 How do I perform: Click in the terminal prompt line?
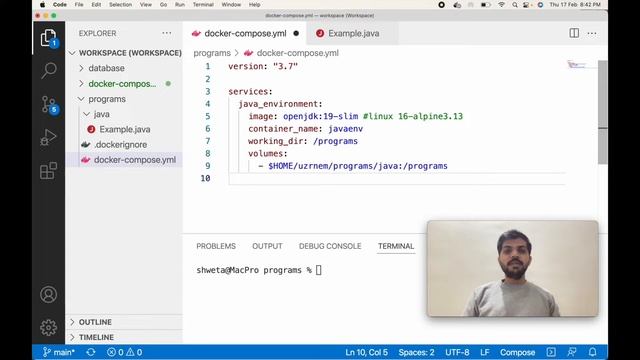click(x=259, y=270)
